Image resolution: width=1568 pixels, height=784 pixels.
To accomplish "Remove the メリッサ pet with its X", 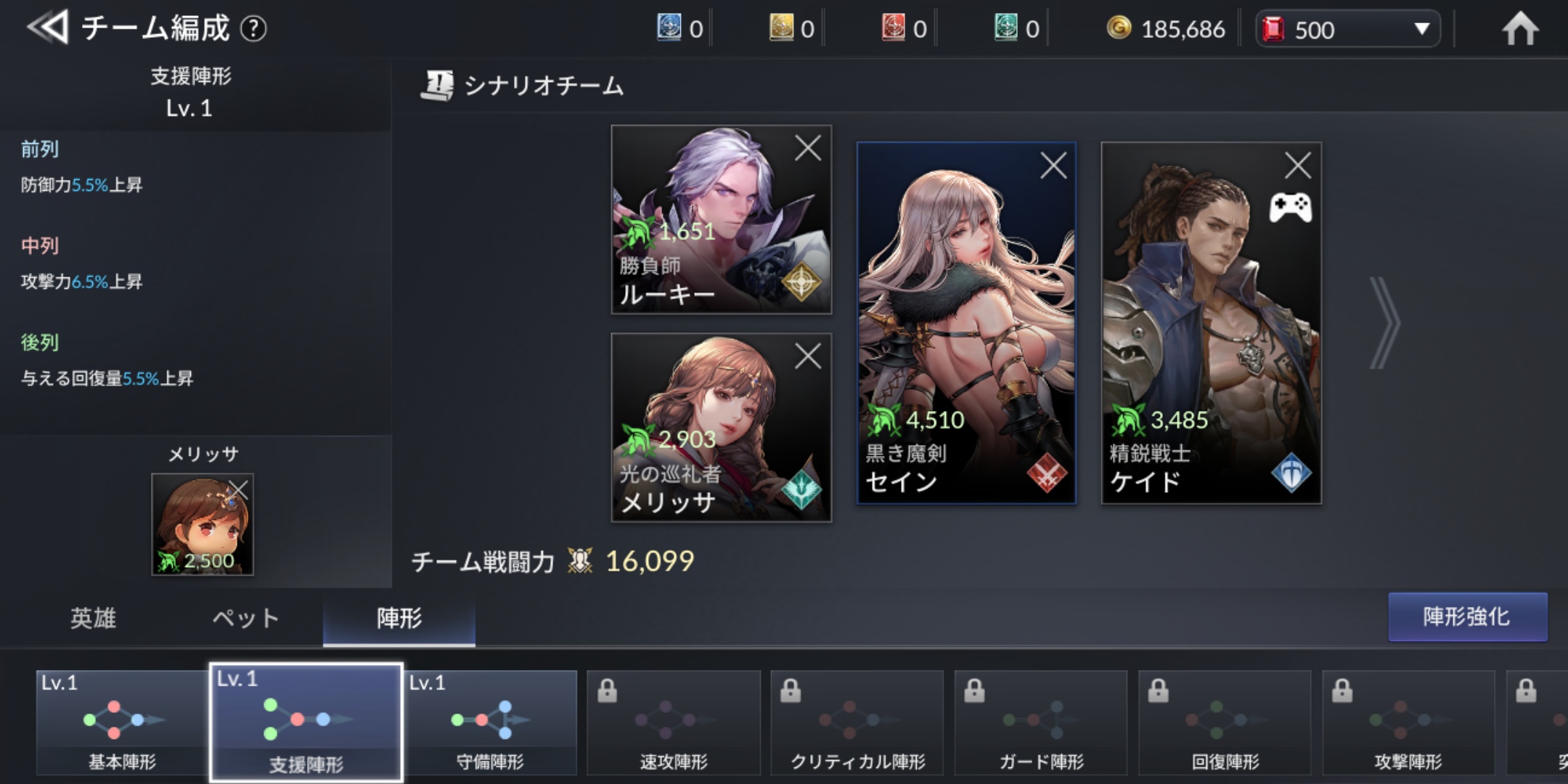I will point(237,490).
